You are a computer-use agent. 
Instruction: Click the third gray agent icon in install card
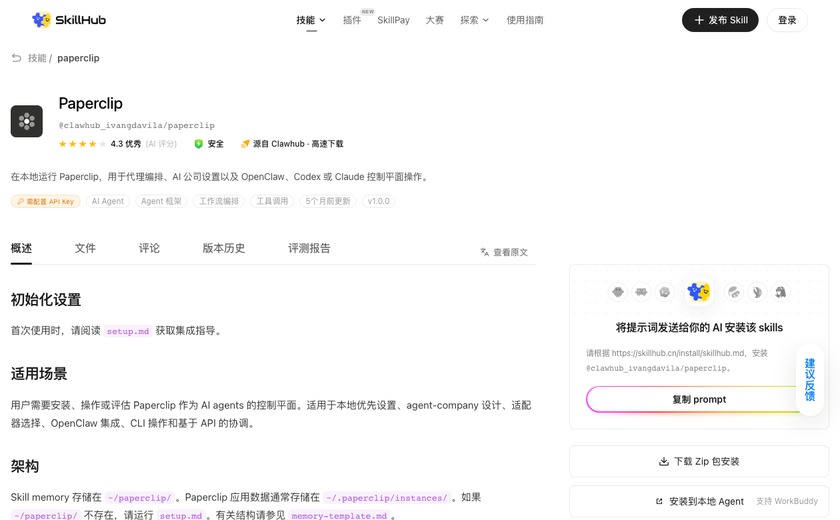pos(665,292)
